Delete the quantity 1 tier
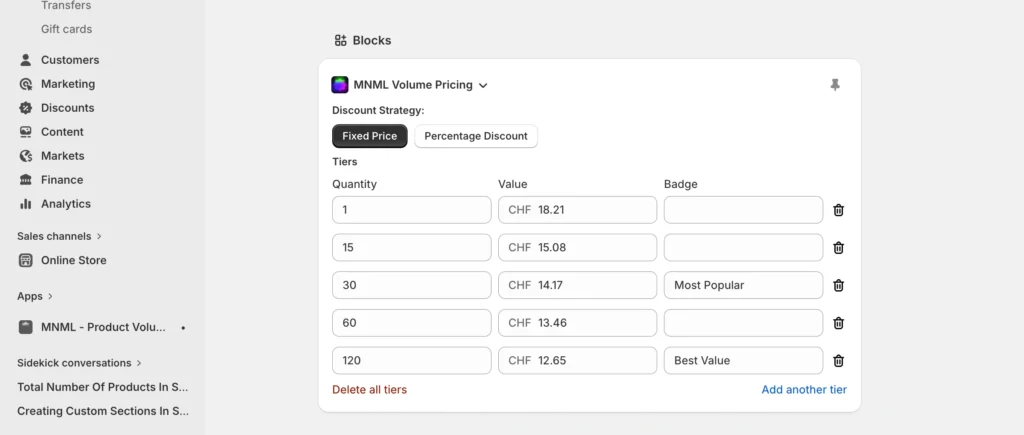The height and width of the screenshot is (435, 1024). (839, 210)
